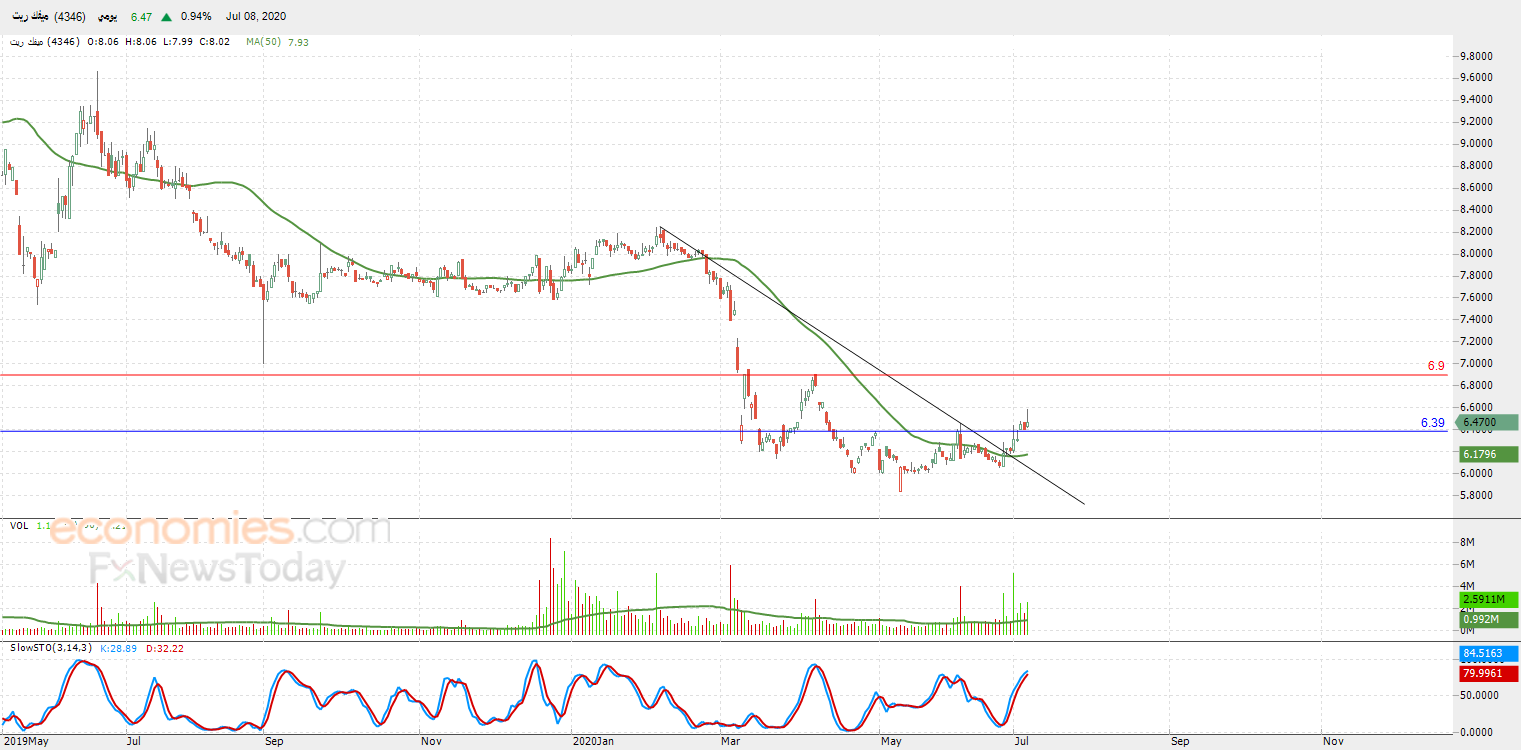Click the 8.0000 price axis label
This screenshot has height=750, width=1521.
(1478, 253)
